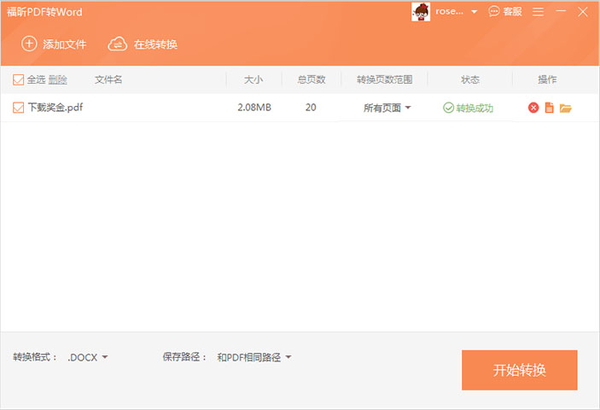Viewport: 600px width, 410px height.
Task: Click the 添加文件 plus icon
Action: [x=29, y=44]
